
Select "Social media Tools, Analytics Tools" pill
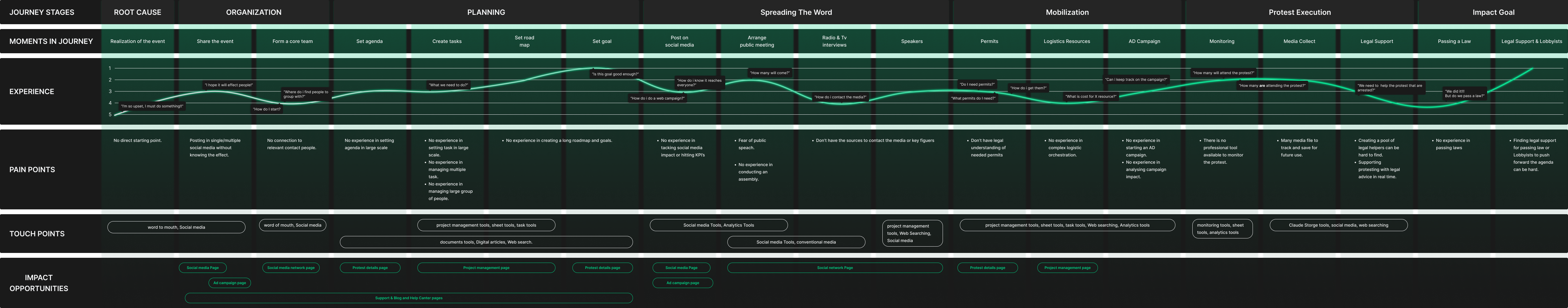718,225
